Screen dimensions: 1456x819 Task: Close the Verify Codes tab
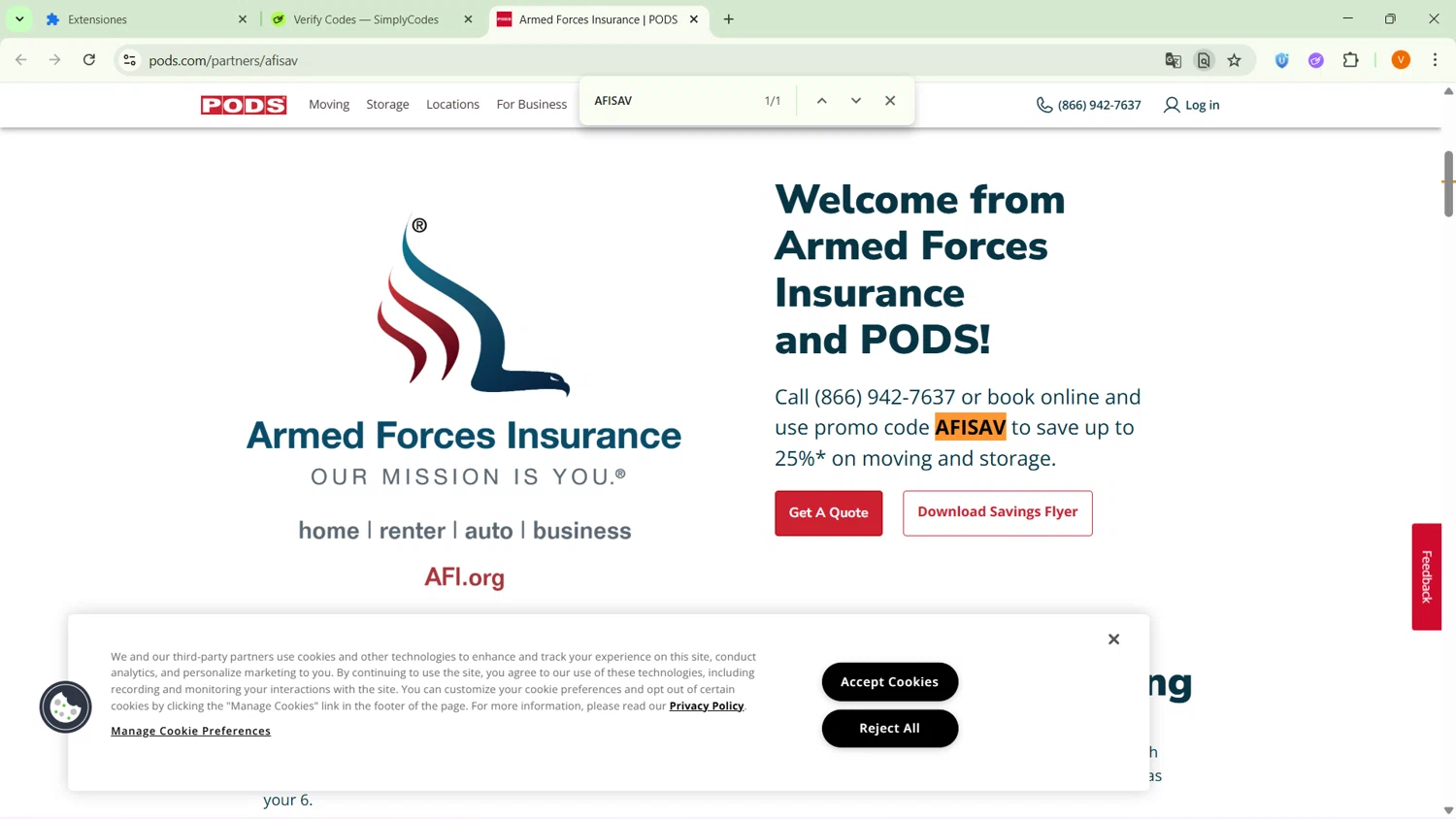click(468, 19)
